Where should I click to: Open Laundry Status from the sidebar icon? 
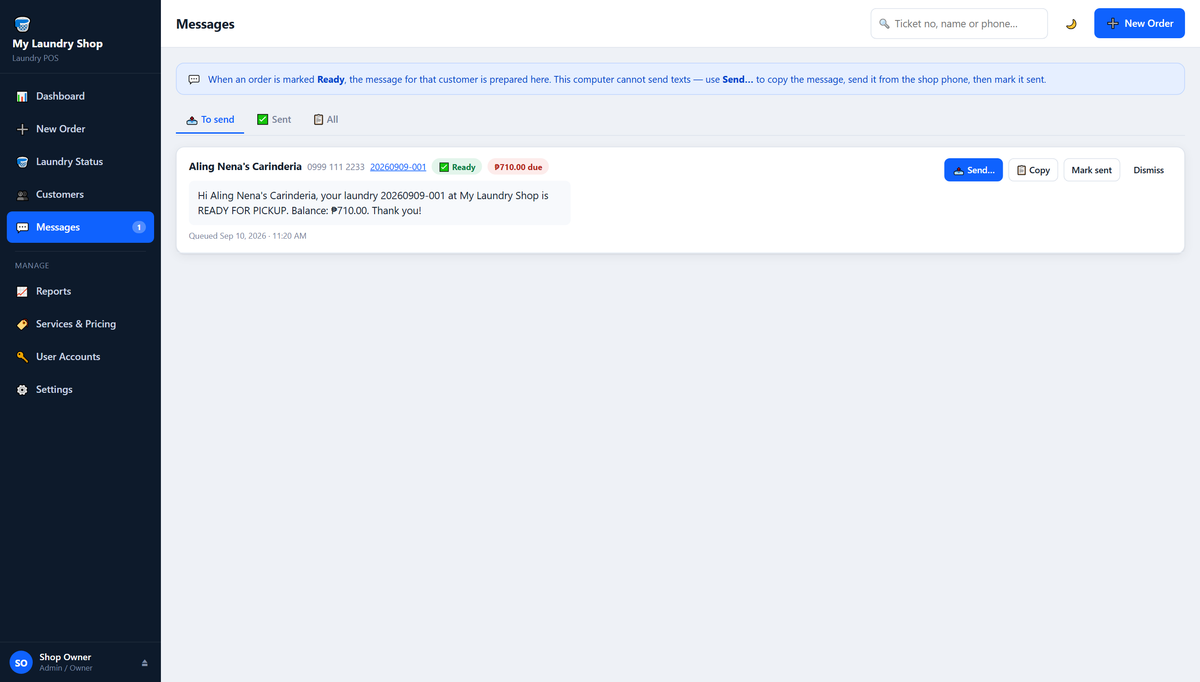(22, 162)
